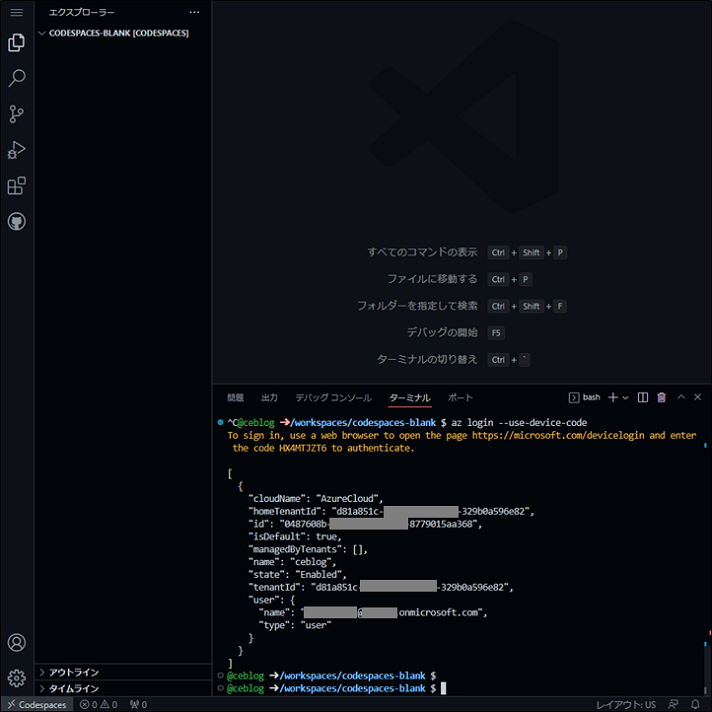
Task: Open the hamburger application menu
Action: 16,12
